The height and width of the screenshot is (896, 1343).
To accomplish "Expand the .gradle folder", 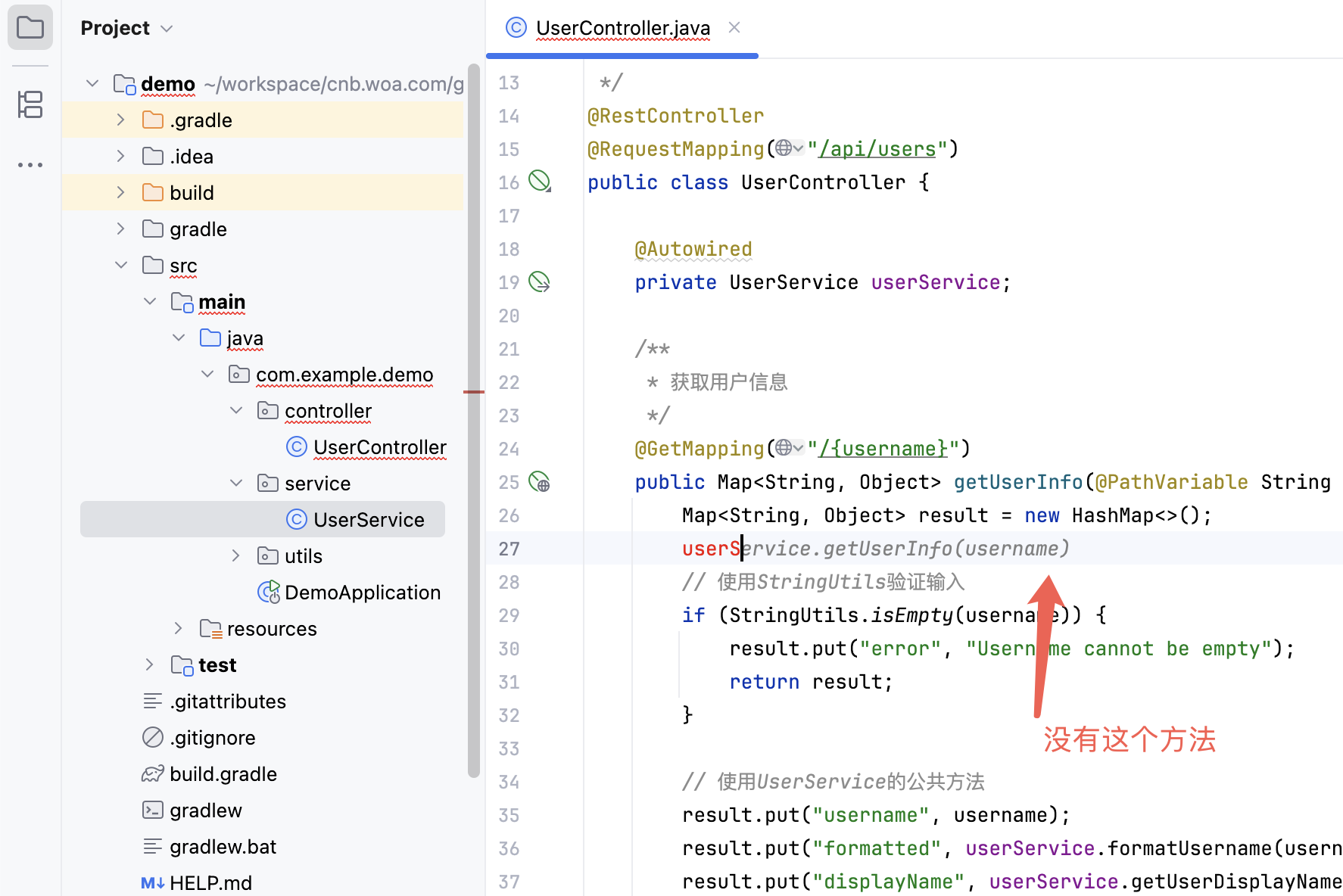I will coord(120,120).
